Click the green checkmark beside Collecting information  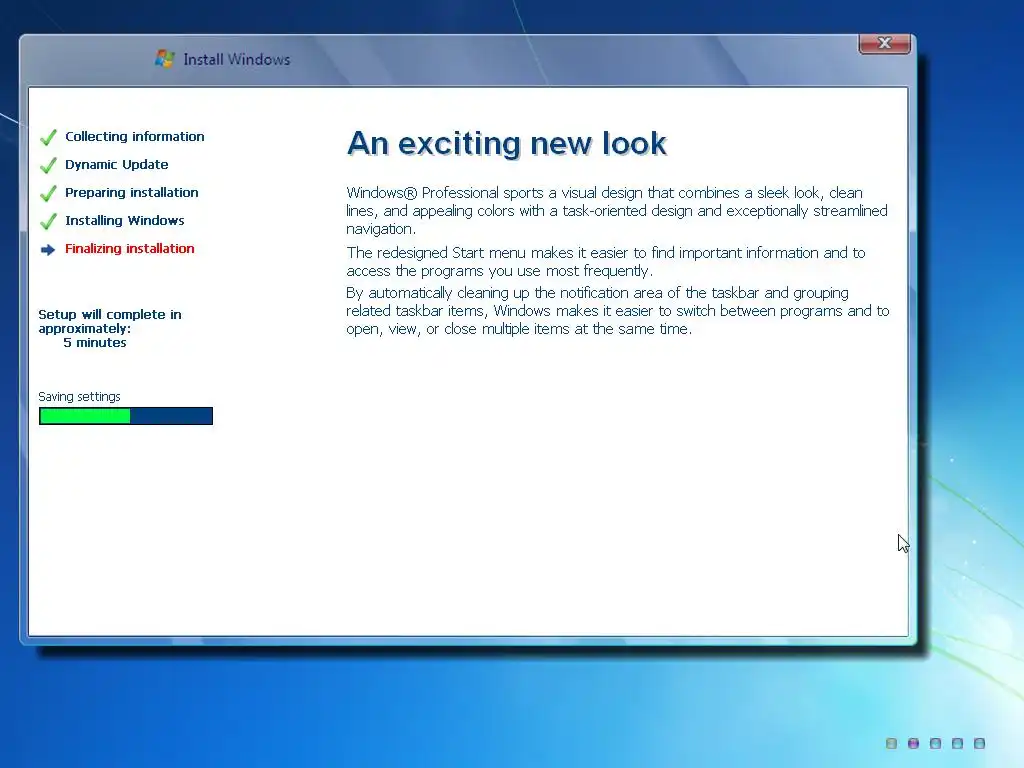point(48,137)
